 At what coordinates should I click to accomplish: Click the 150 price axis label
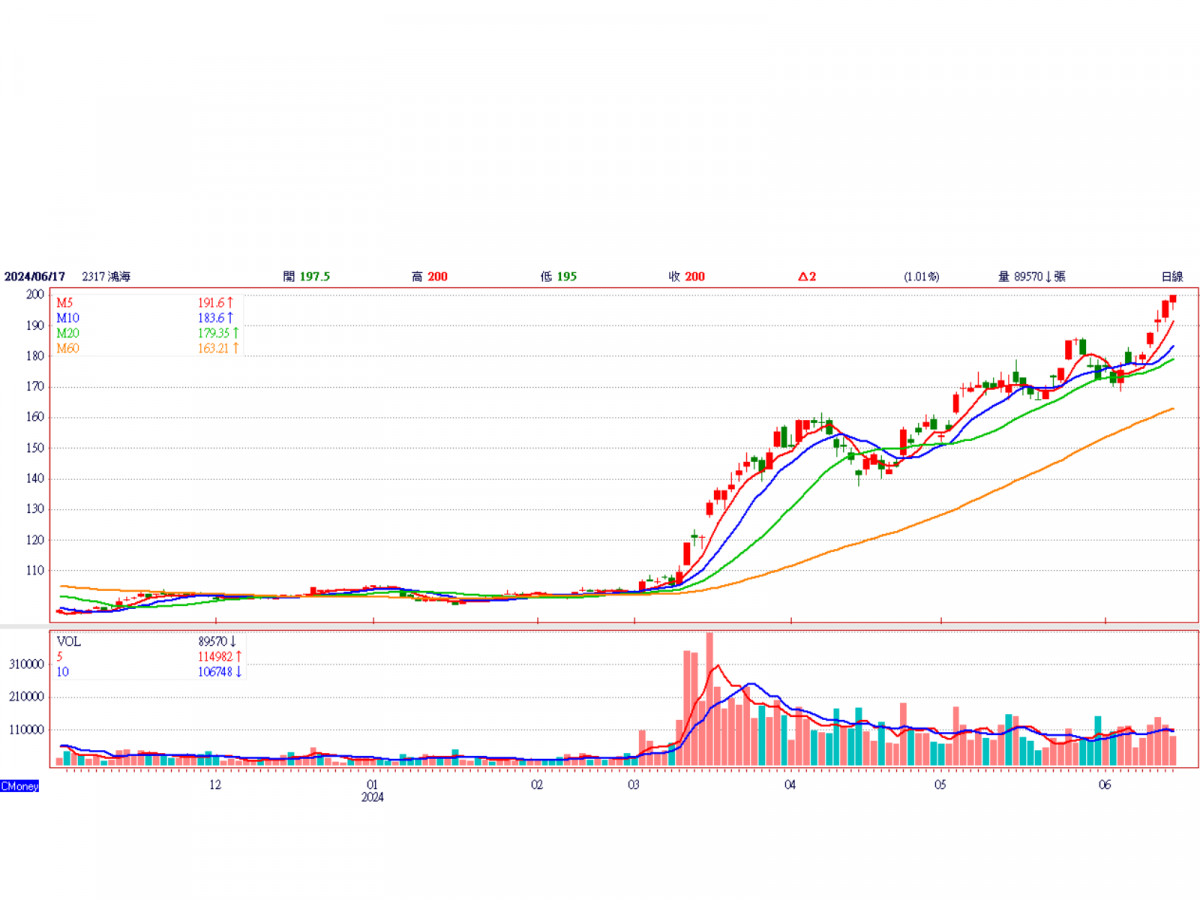33,448
